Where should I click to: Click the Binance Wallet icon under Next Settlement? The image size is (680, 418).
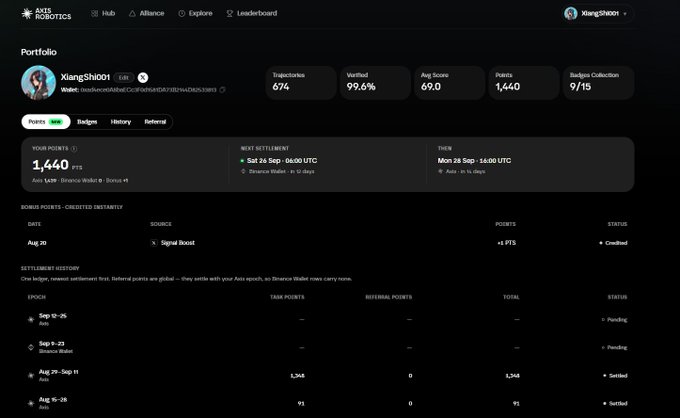(x=243, y=171)
